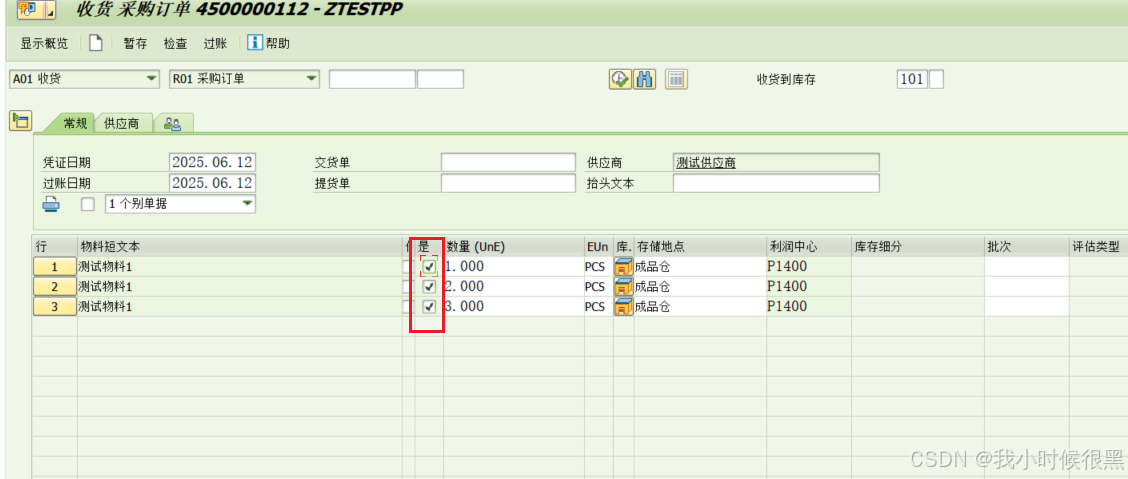Viewport: 1128px width, 479px height.
Task: Open the partner icon tab next to 供应商
Action: click(173, 124)
